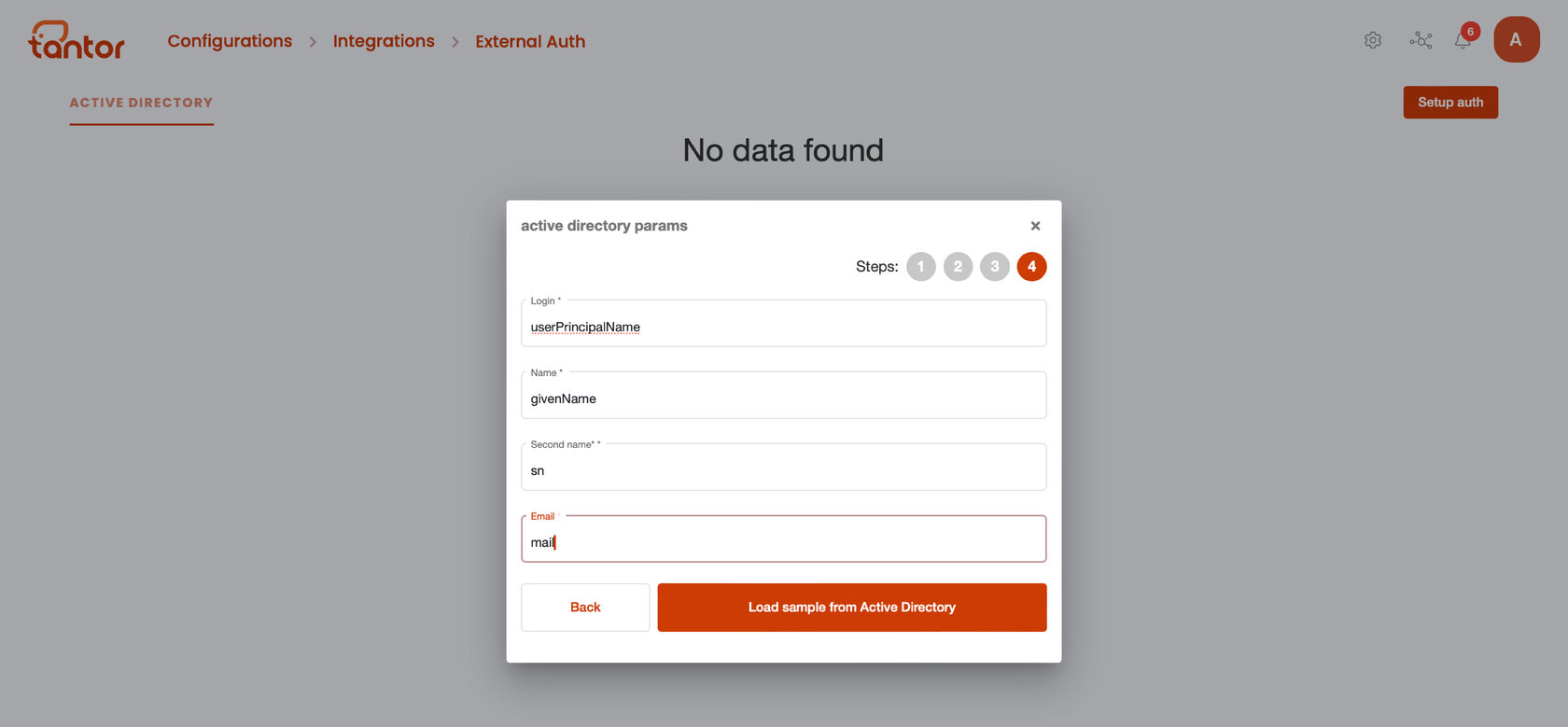
Task: Open the network topology icon
Action: pos(1421,40)
